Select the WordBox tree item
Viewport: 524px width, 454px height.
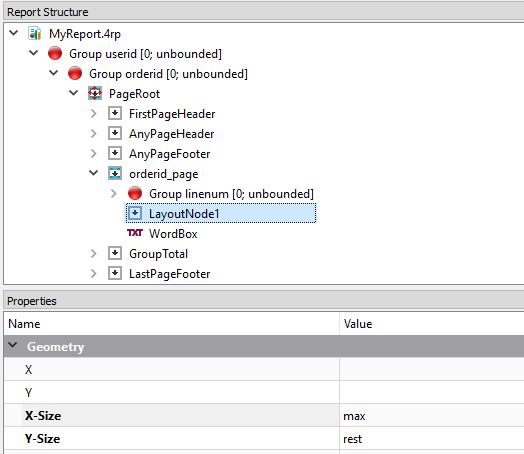(x=173, y=234)
